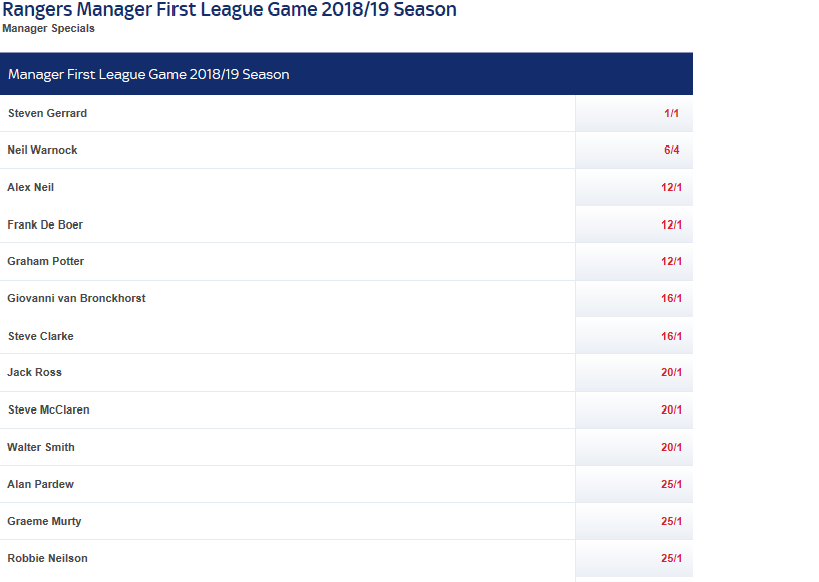Pick Frank De Boer 12/1 odds
This screenshot has height=582, width=819.
634,225
